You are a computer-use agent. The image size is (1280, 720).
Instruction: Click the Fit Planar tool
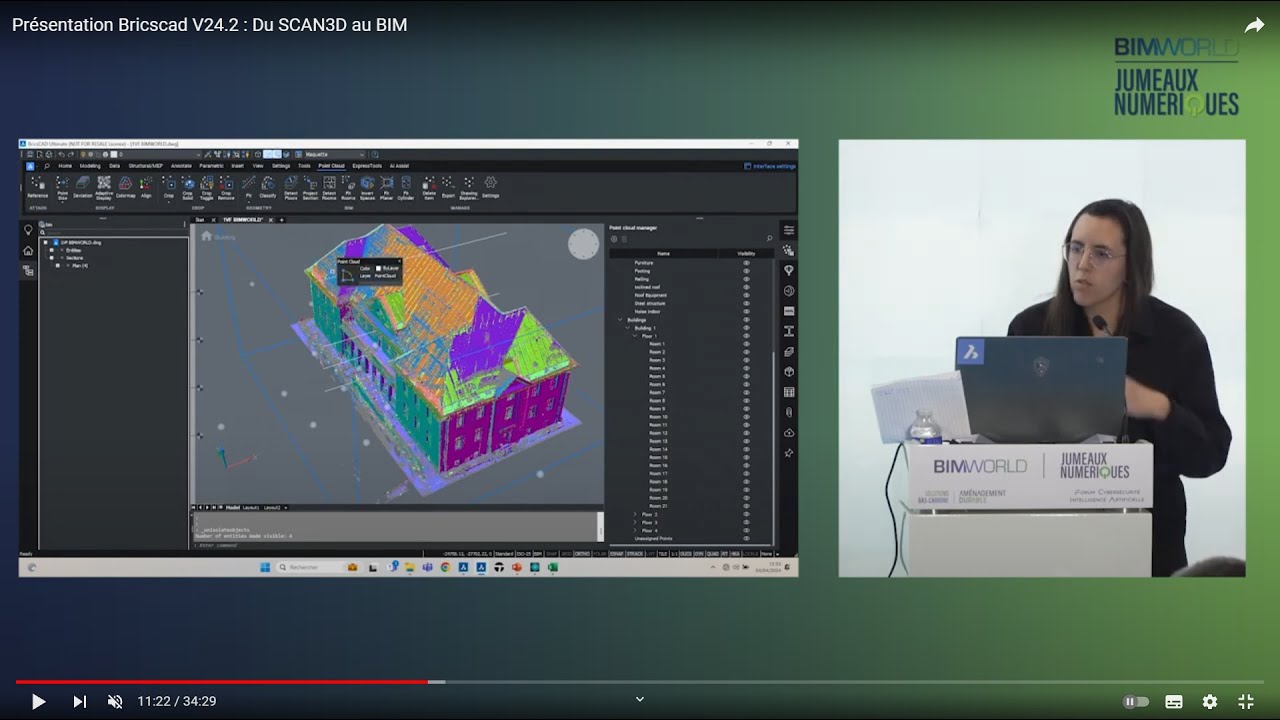click(386, 187)
